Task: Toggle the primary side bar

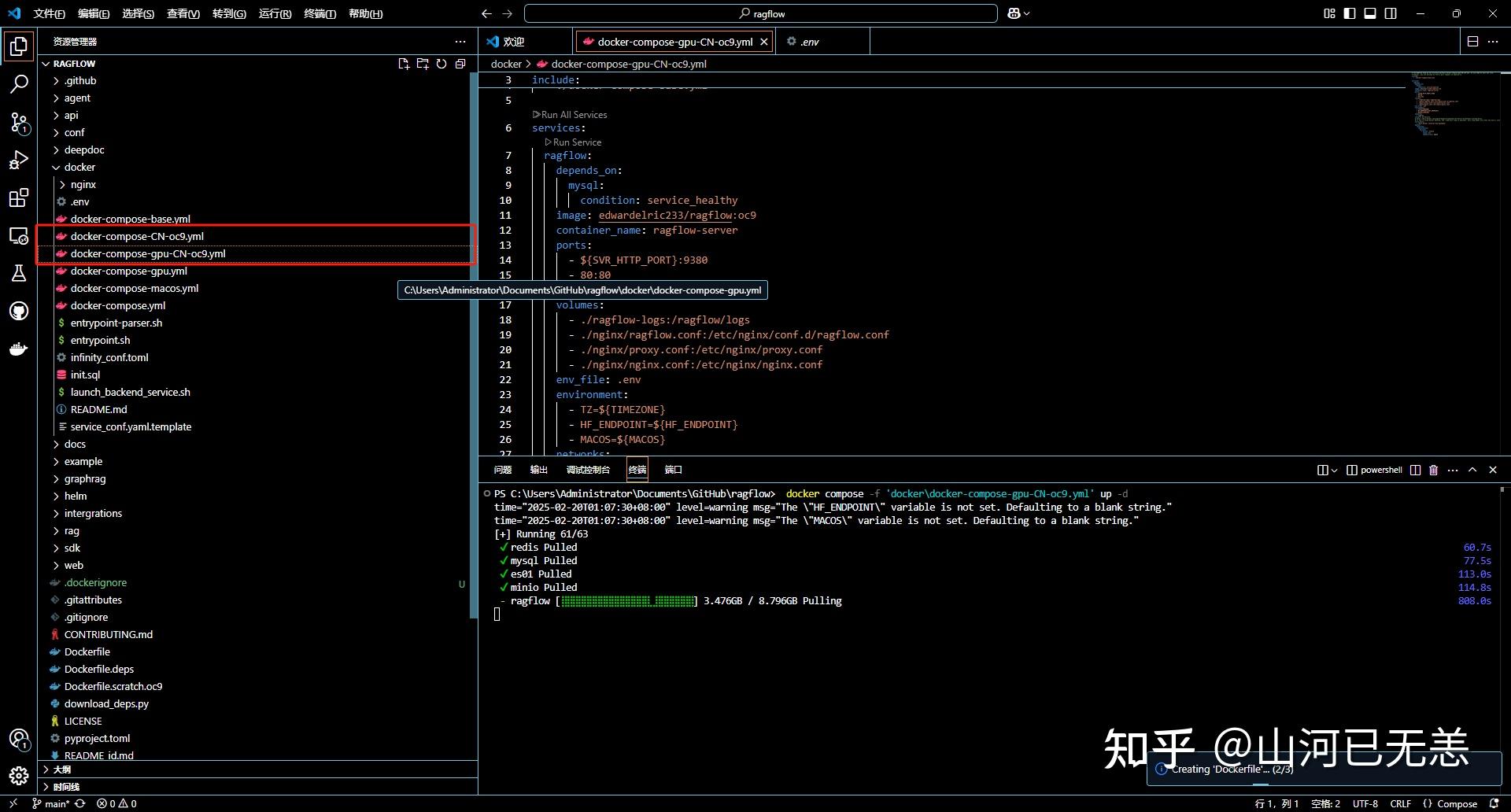Action: (1350, 13)
